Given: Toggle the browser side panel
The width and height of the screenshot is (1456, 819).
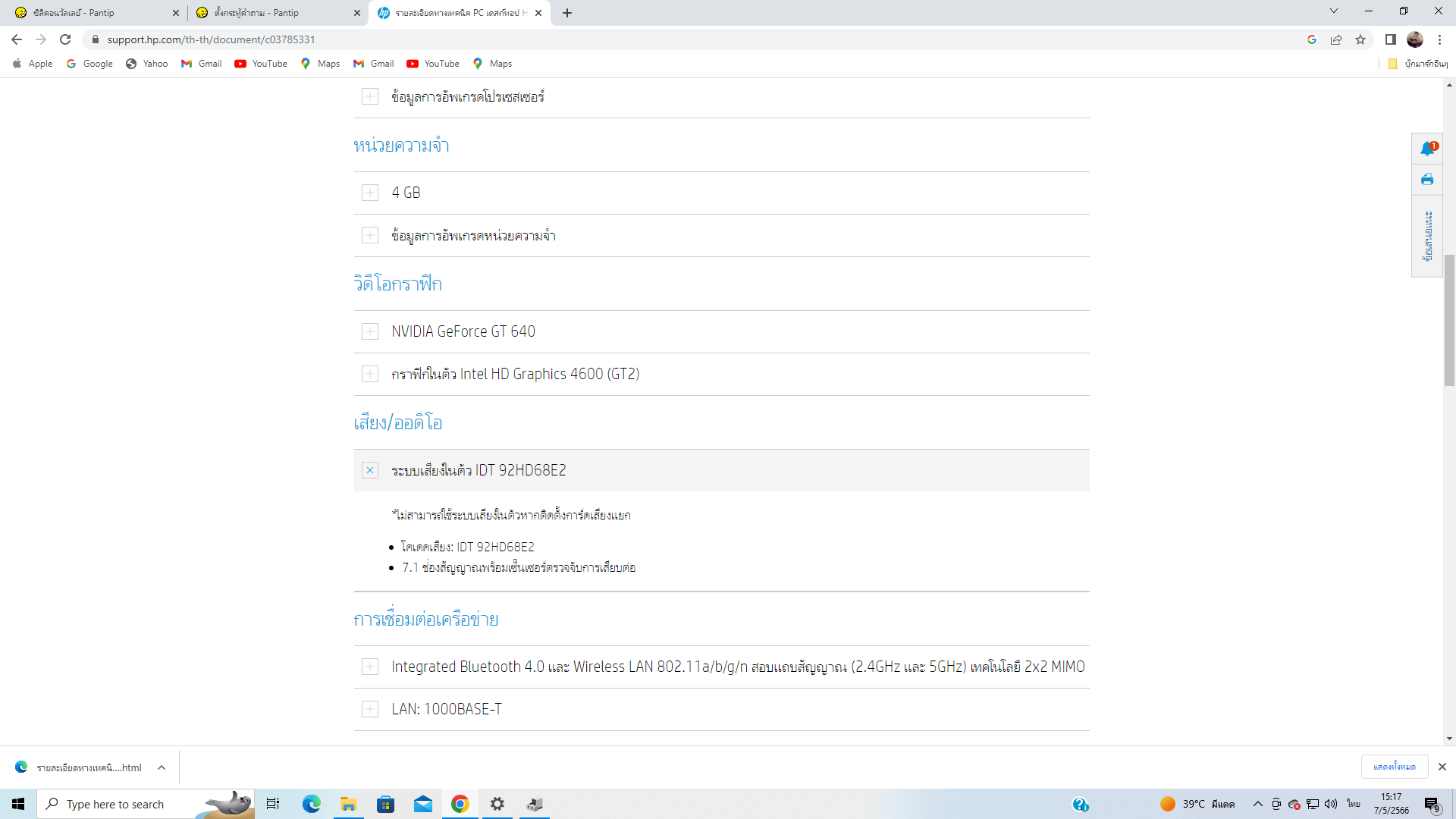Looking at the screenshot, I should 1391,39.
